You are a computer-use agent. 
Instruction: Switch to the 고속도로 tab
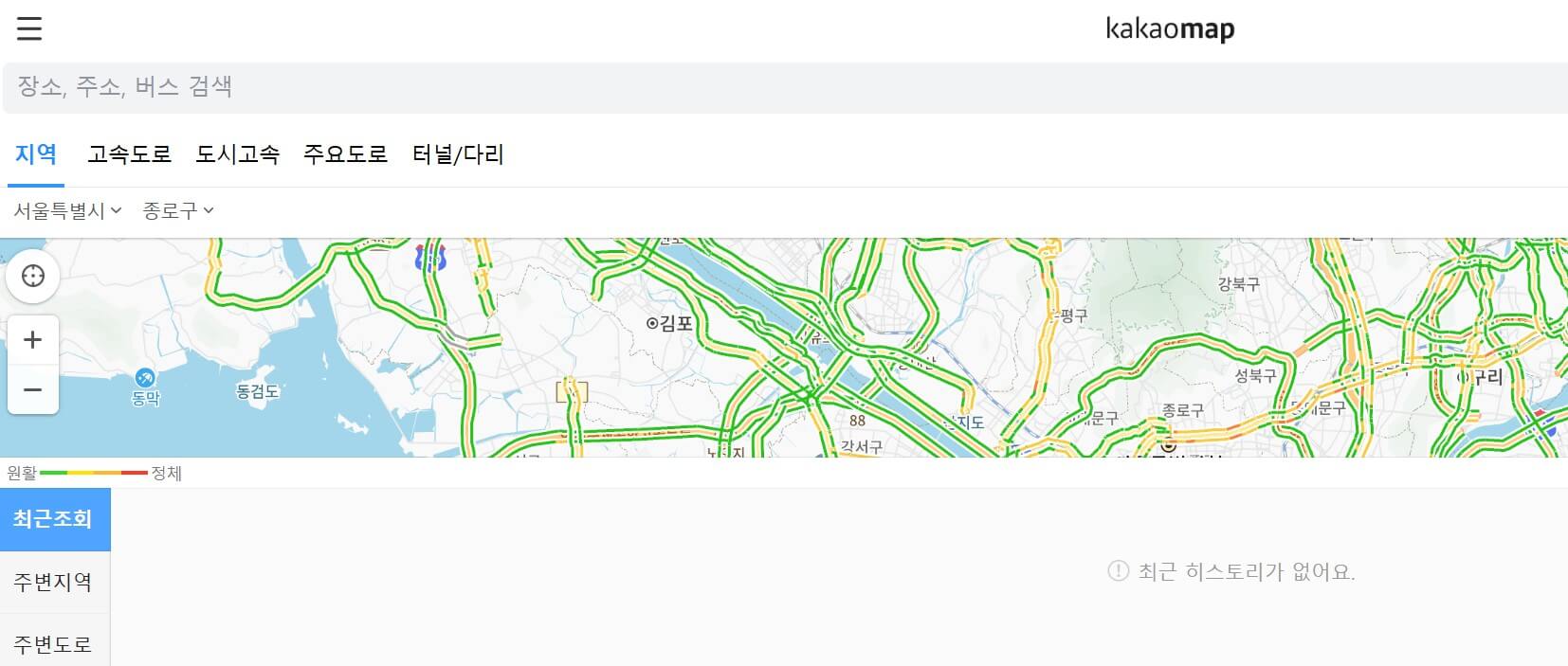[x=130, y=154]
